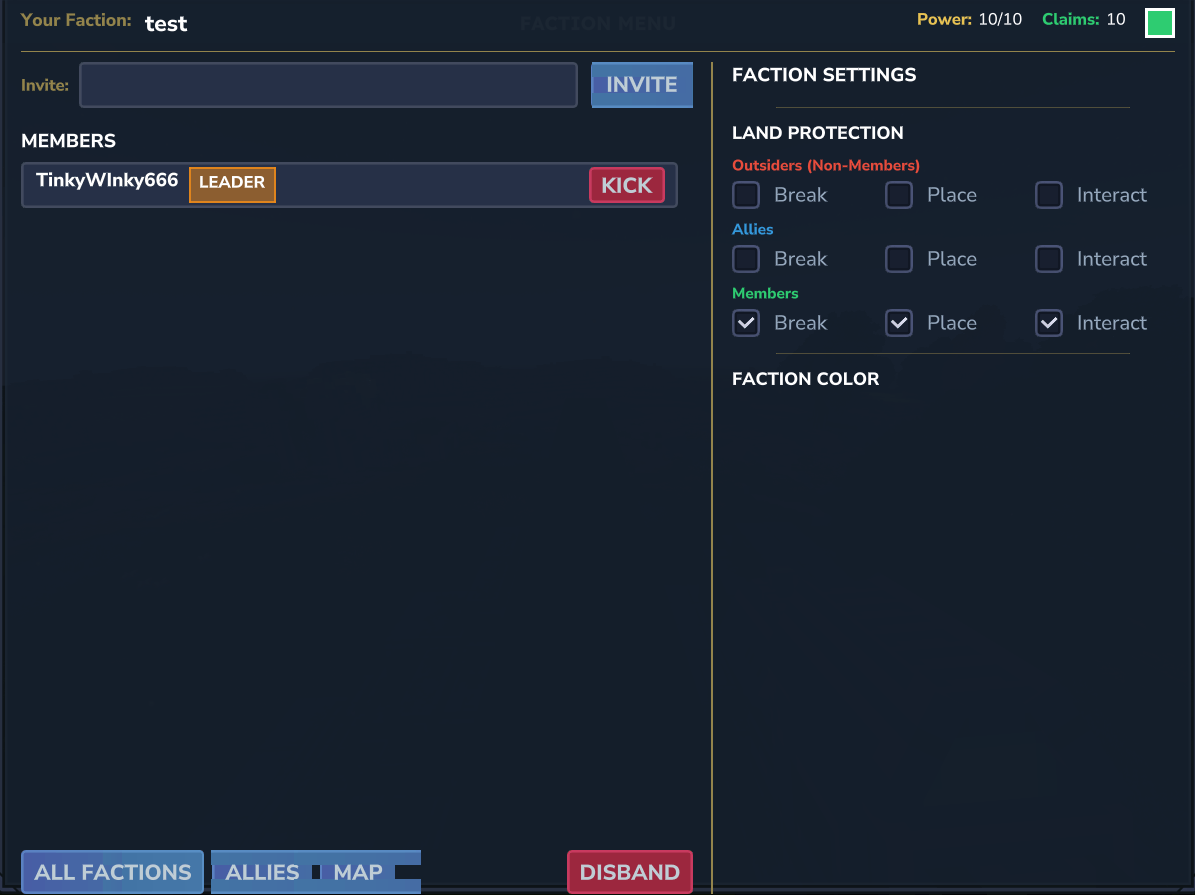1195x895 pixels.
Task: Switch to the ALLIES view
Action: coord(262,872)
